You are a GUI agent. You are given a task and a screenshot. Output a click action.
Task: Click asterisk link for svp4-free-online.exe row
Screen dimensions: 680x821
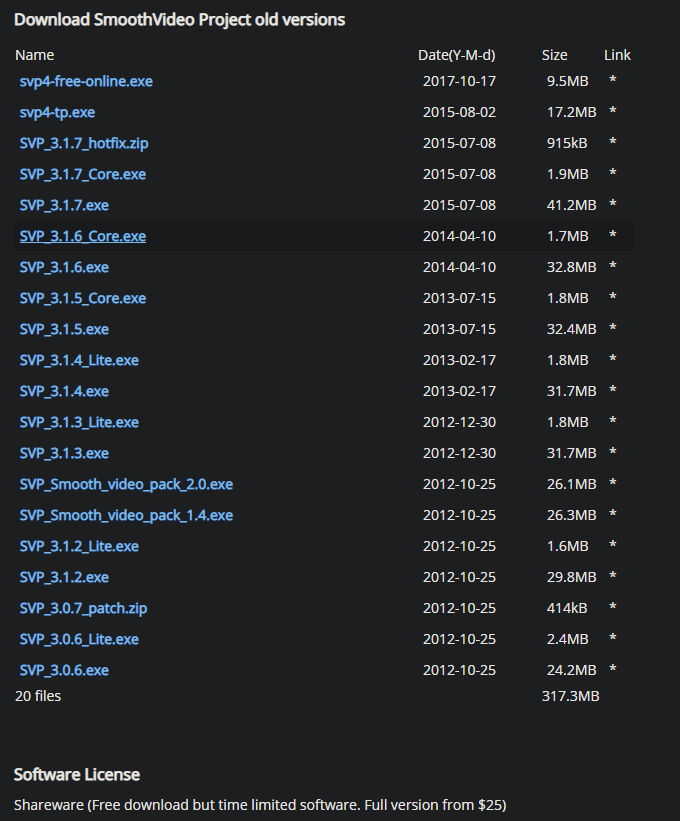point(612,82)
